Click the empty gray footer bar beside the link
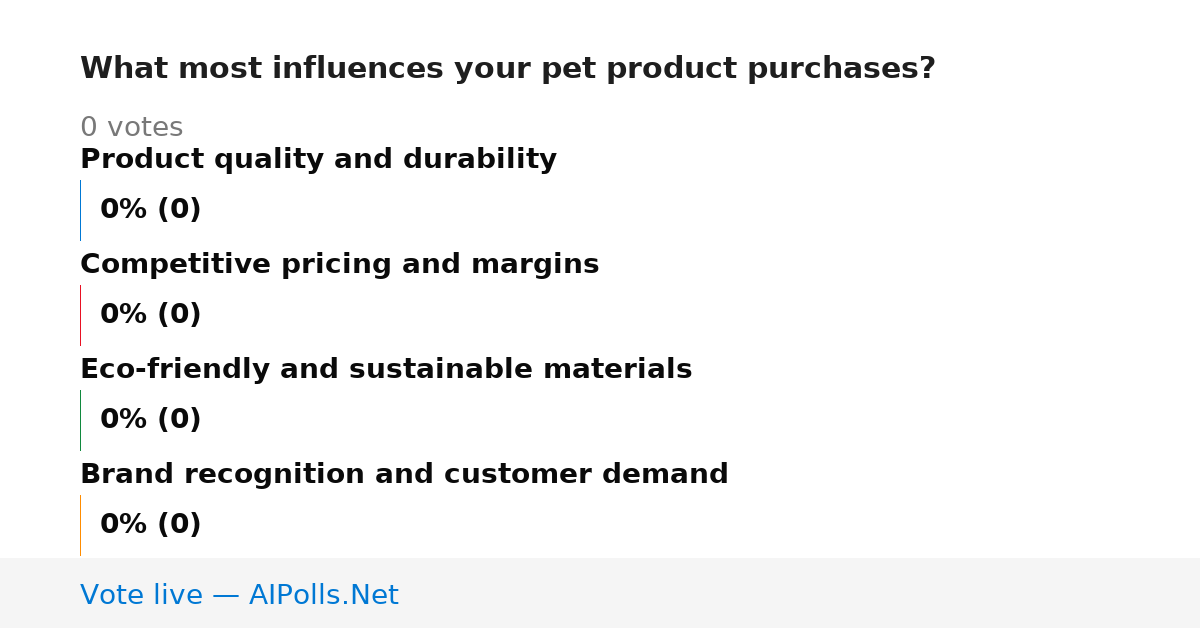The height and width of the screenshot is (628, 1200). pyautogui.click(x=800, y=593)
